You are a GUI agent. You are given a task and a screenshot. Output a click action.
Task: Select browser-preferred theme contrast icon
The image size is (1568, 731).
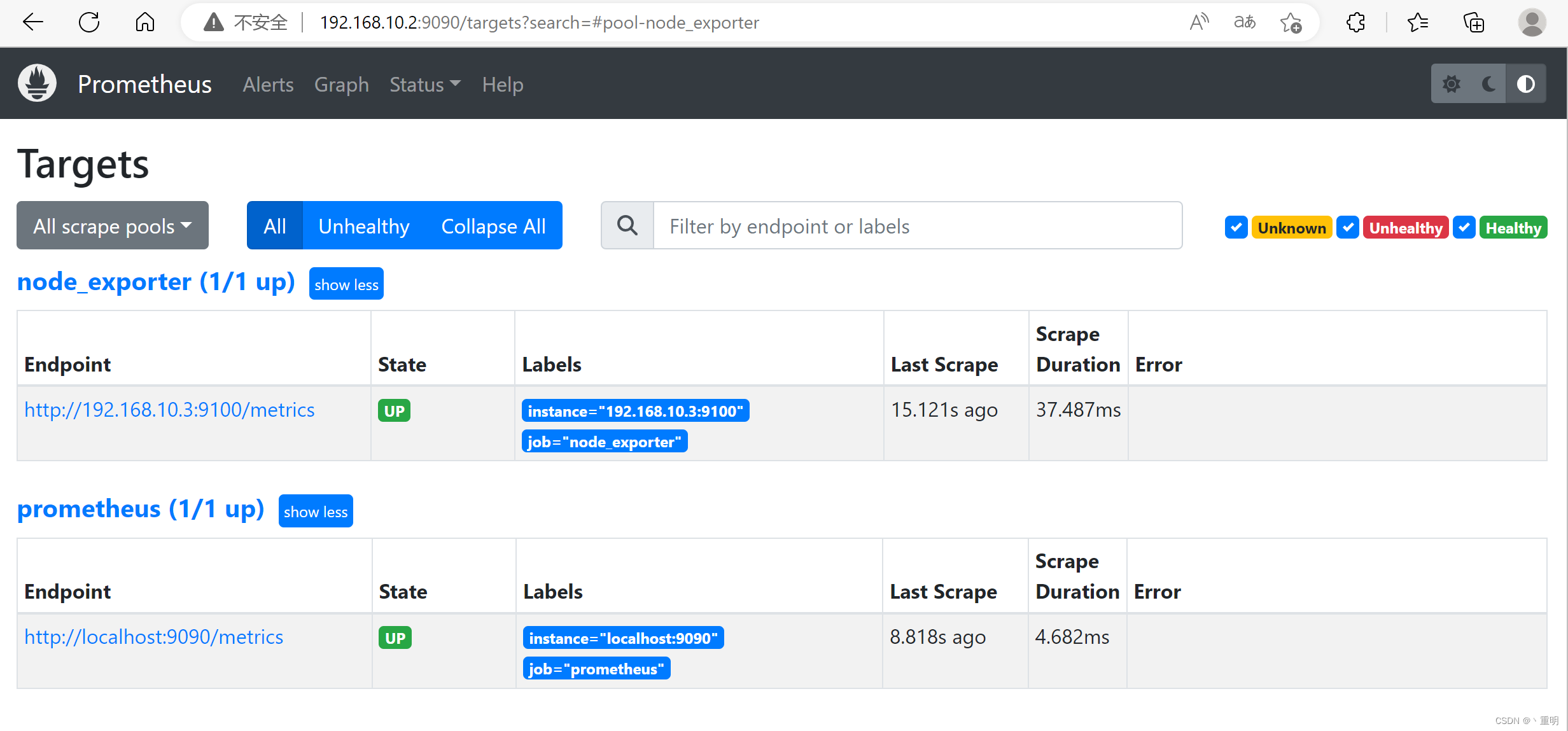click(1526, 83)
